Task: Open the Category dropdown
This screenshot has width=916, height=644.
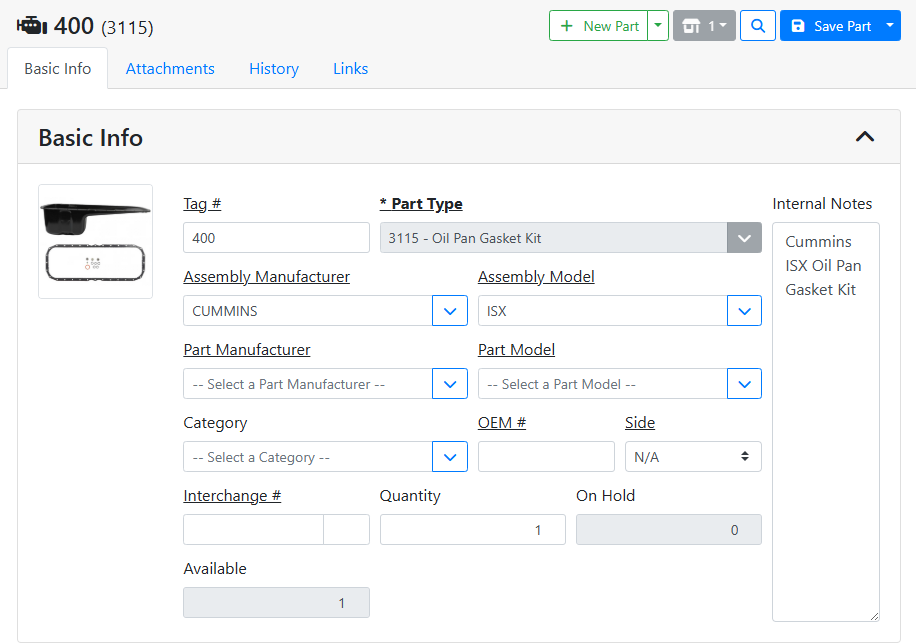Action: [x=450, y=457]
